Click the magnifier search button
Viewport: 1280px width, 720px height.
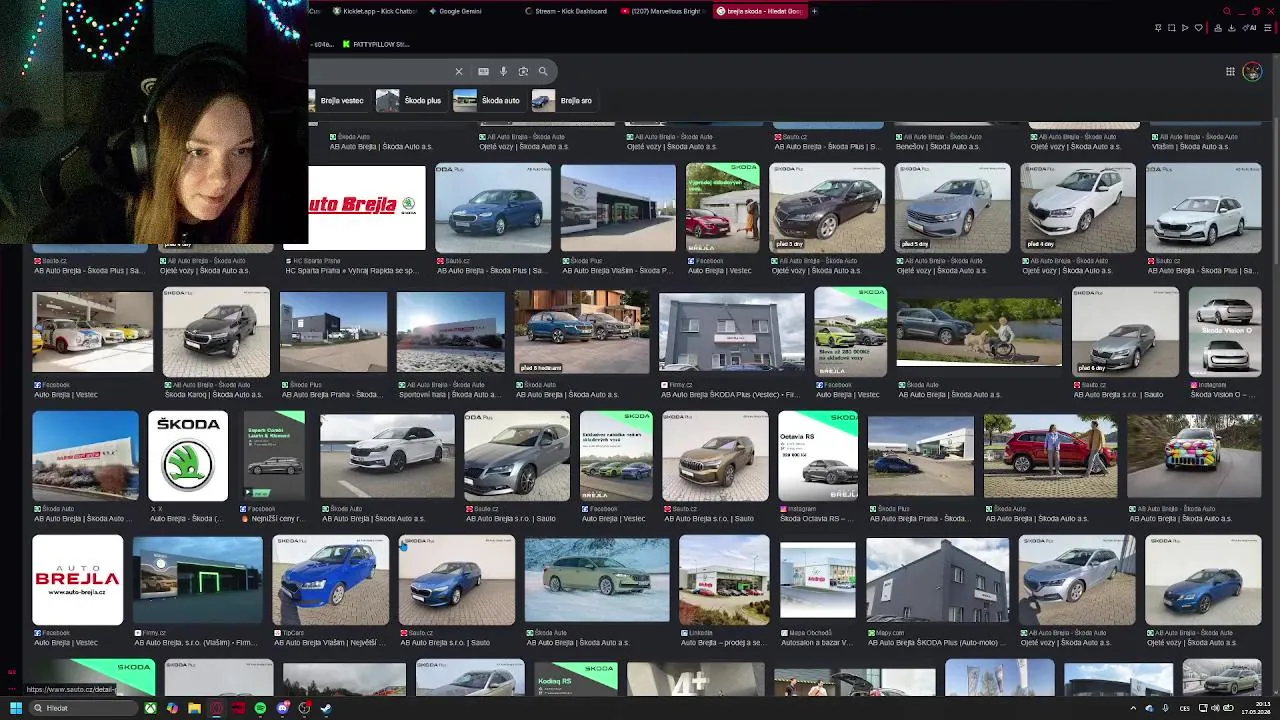(543, 71)
